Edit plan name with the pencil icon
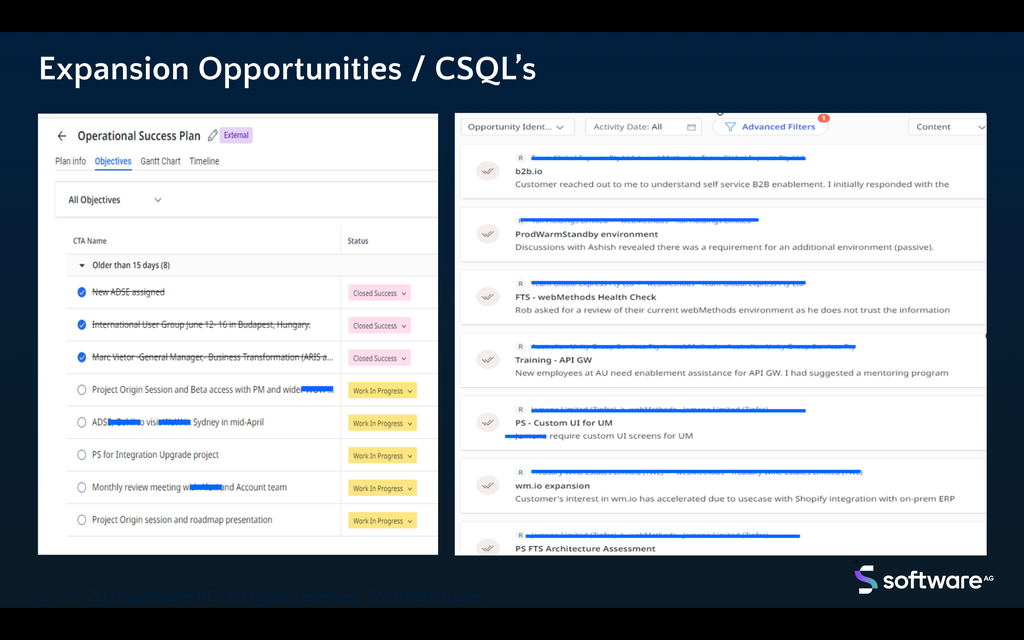The height and width of the screenshot is (640, 1024). (x=212, y=136)
